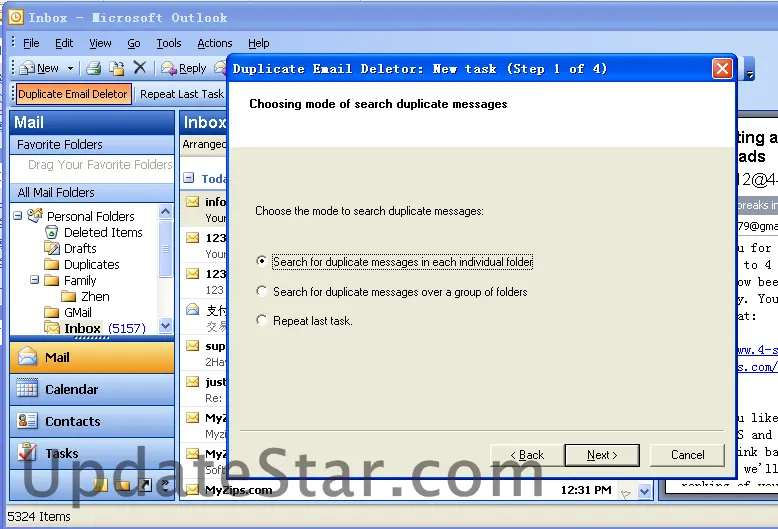Click the Calendar icon in navigation pane
Screen dimensions: 778x529
point(27,389)
